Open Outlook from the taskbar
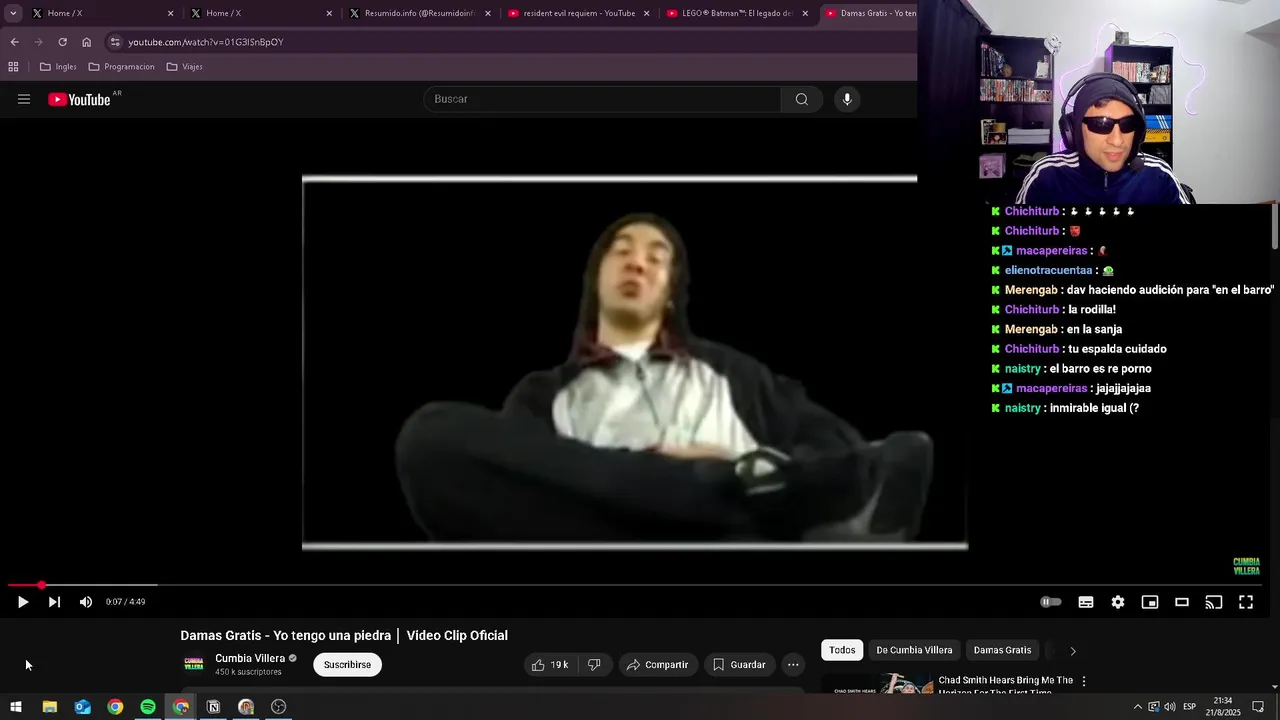 coord(82,707)
